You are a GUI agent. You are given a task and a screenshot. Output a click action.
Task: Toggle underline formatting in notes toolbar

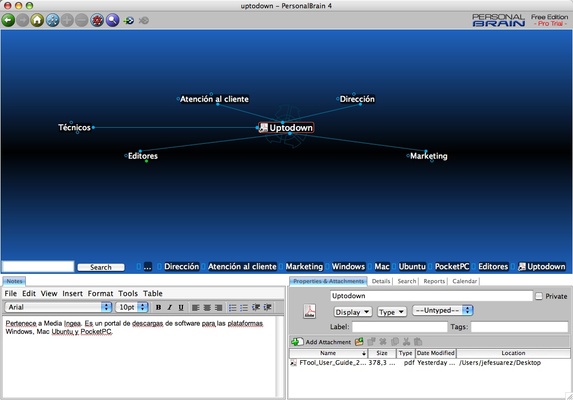(181, 308)
